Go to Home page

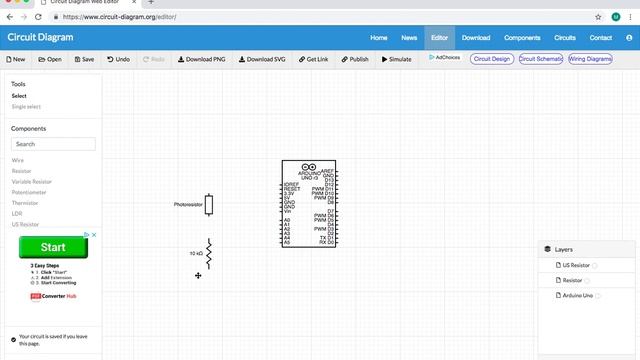(379, 38)
